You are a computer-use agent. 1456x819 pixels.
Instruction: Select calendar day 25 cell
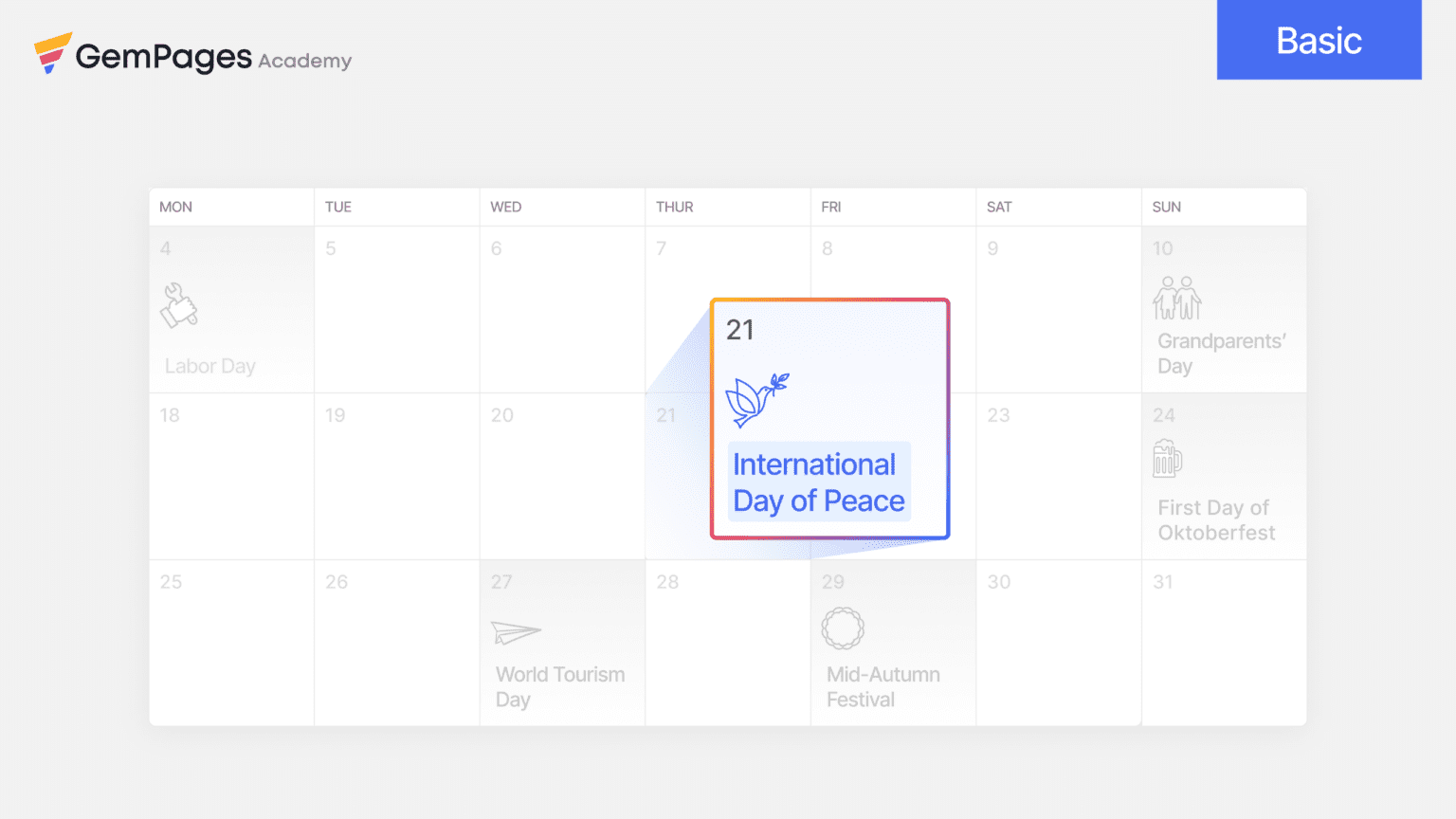[x=231, y=643]
